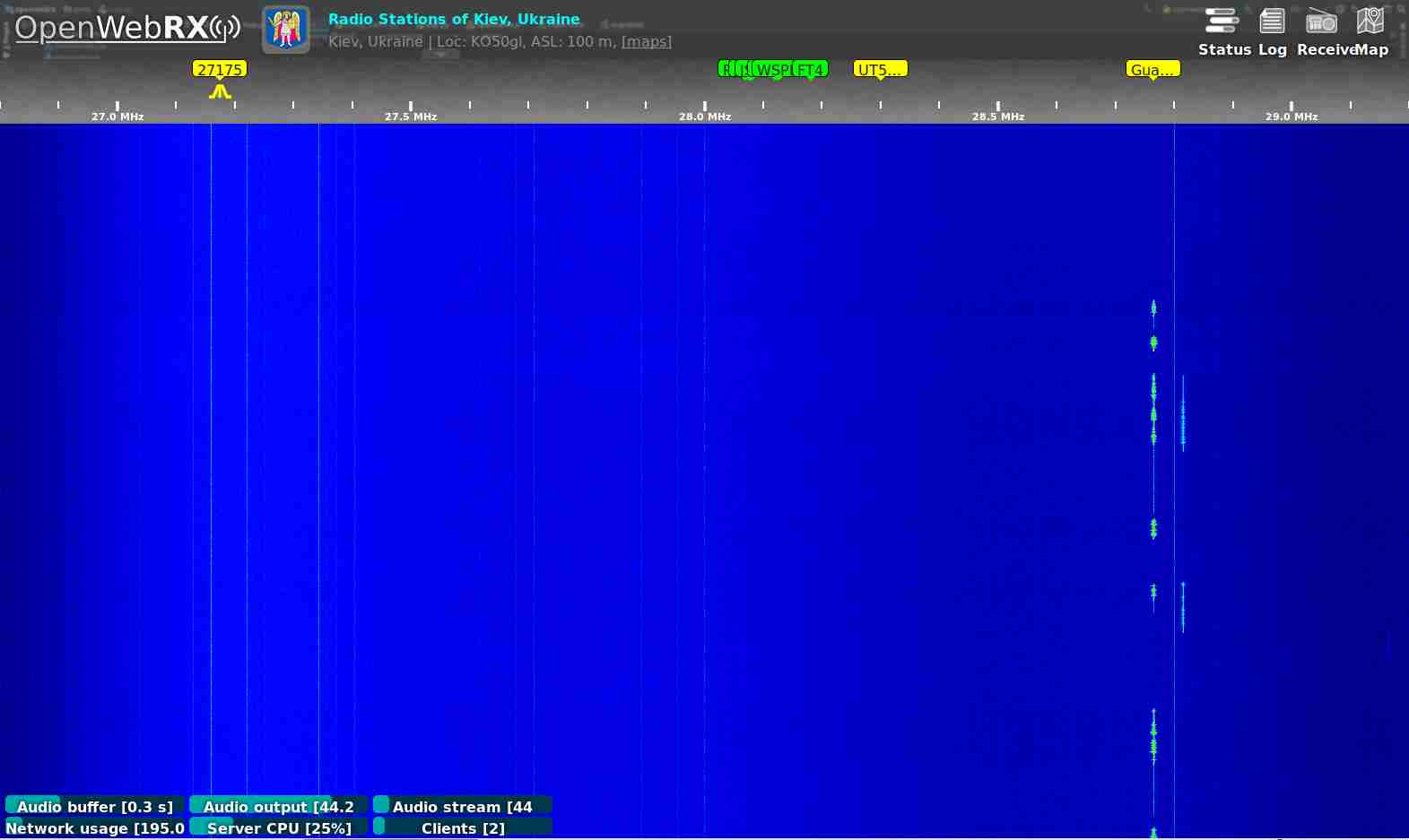Click the Clients count indicator

(463, 827)
